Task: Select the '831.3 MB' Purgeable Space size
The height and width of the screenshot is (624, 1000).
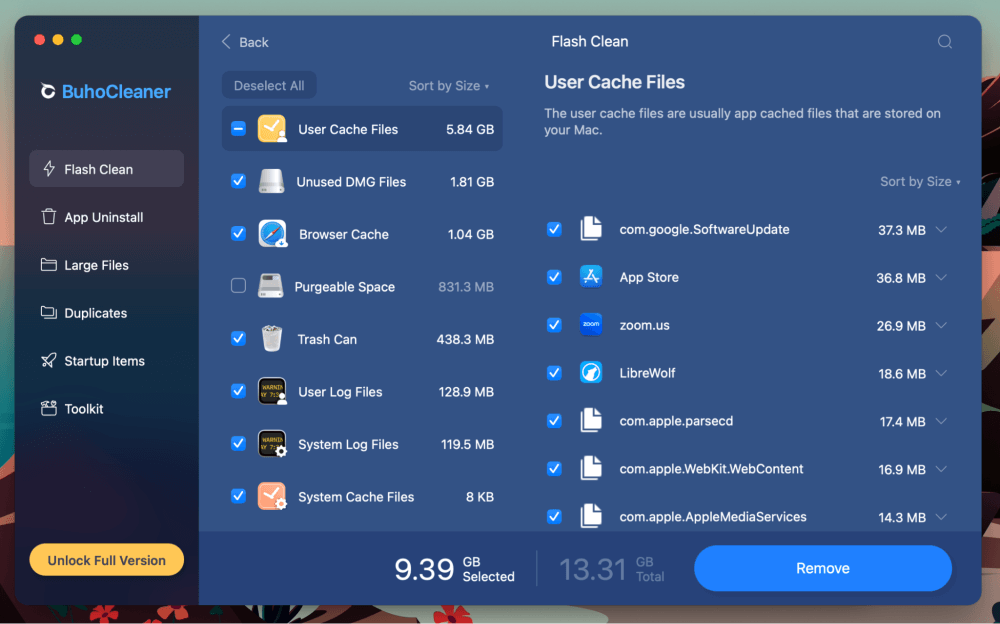Action: pos(466,287)
